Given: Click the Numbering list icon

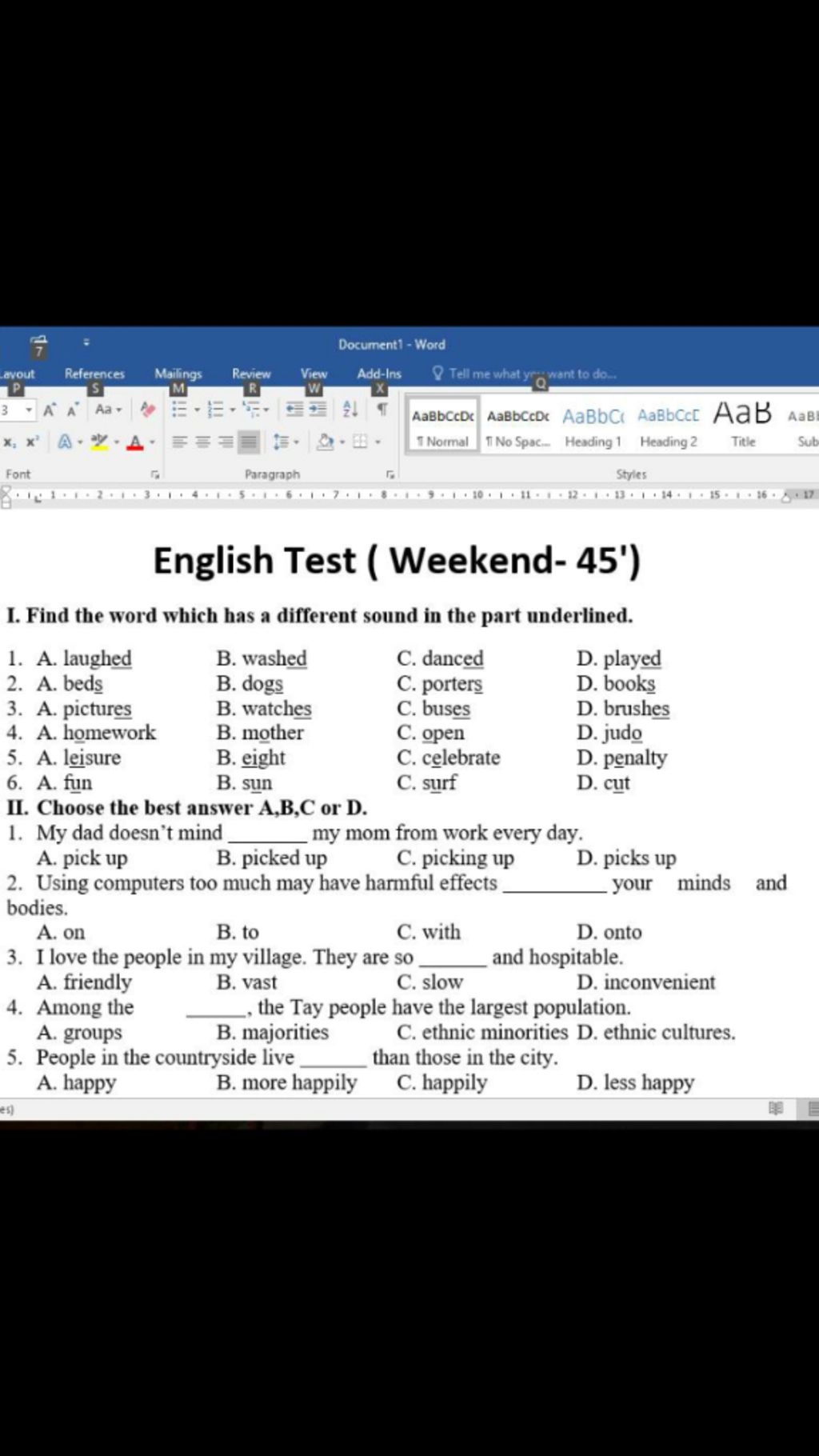Looking at the screenshot, I should click(215, 410).
